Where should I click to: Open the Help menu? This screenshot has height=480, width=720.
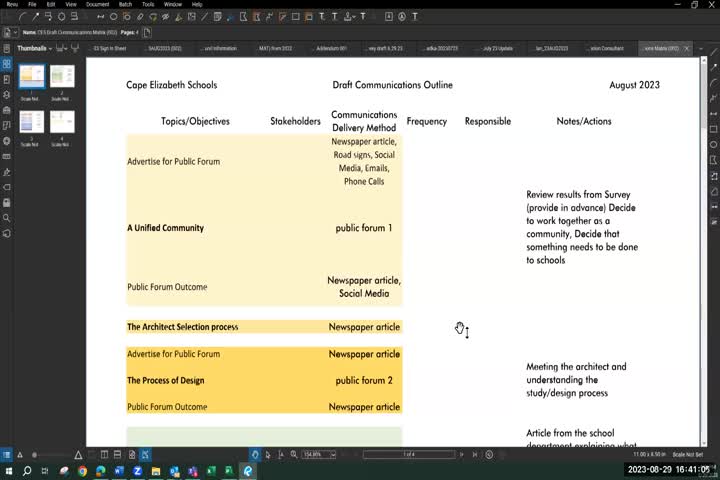coord(197,4)
